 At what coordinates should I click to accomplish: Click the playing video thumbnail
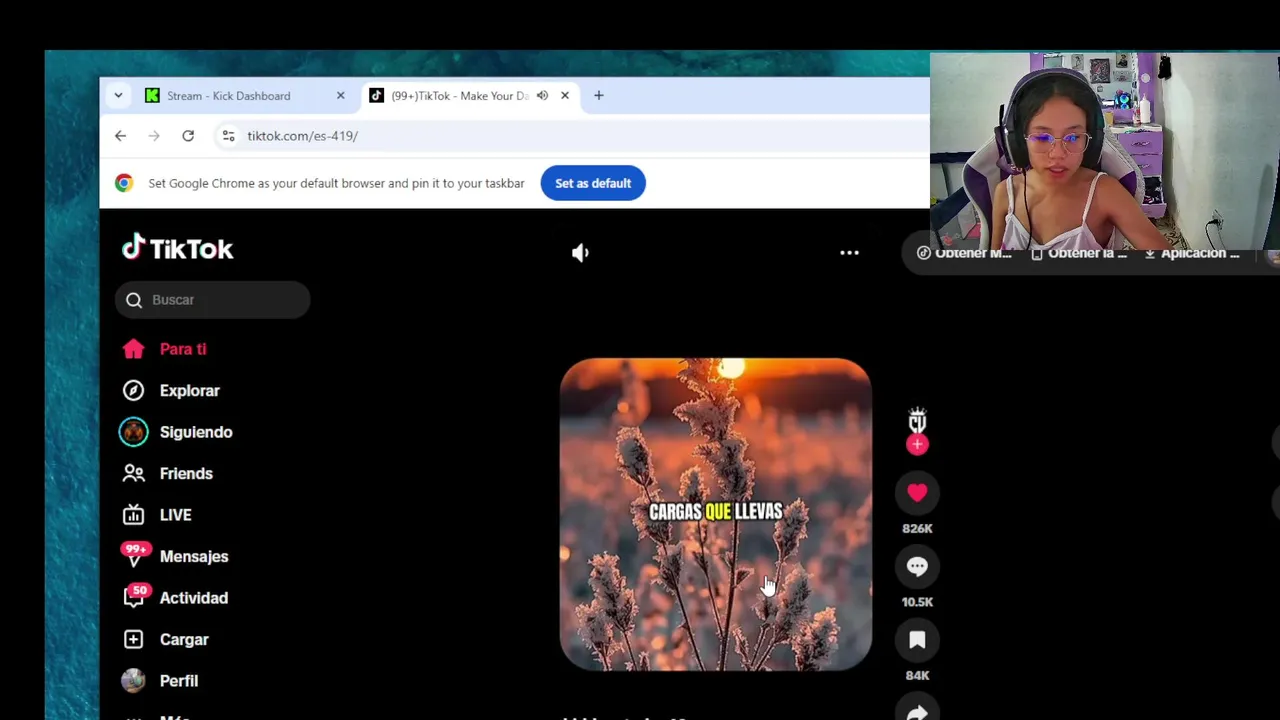716,514
